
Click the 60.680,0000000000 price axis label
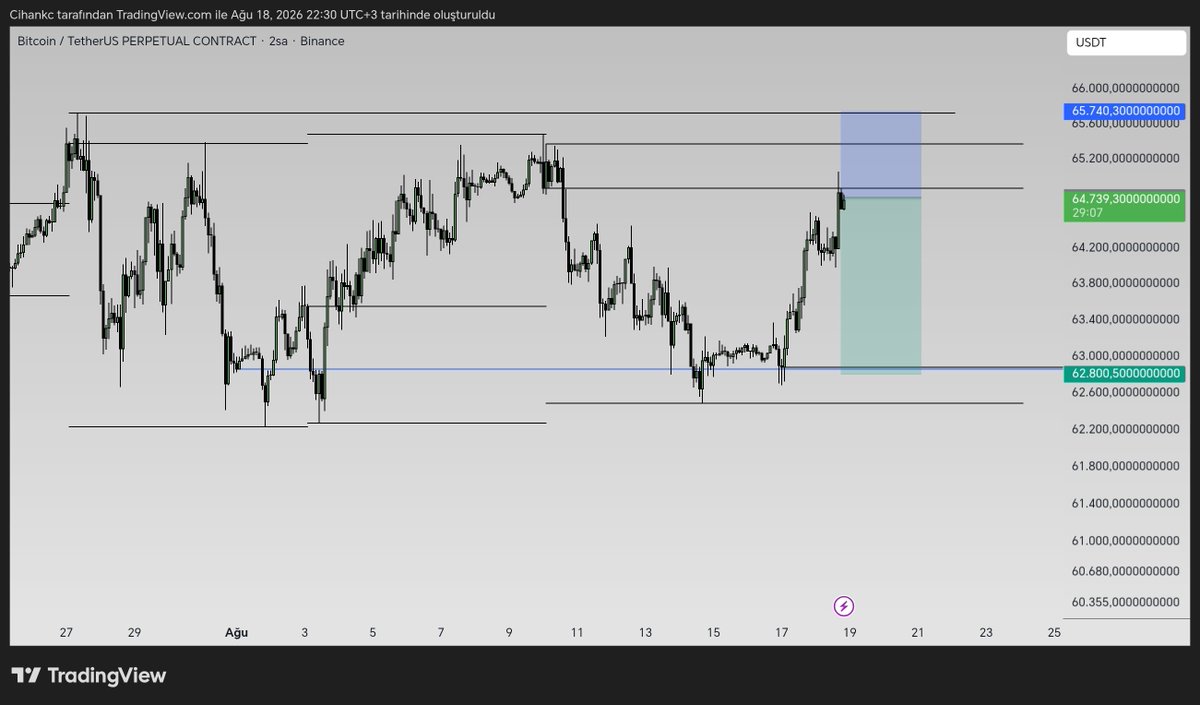1126,571
